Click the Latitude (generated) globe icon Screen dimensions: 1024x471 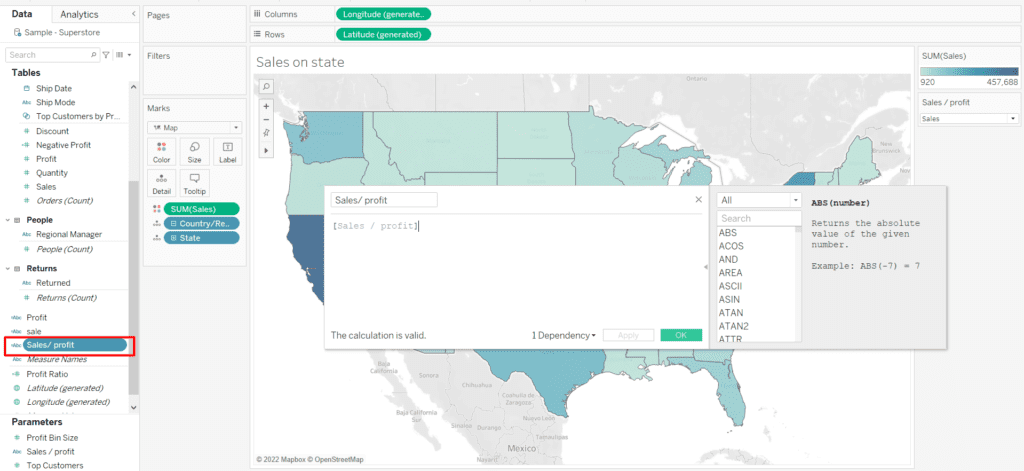[x=17, y=388]
